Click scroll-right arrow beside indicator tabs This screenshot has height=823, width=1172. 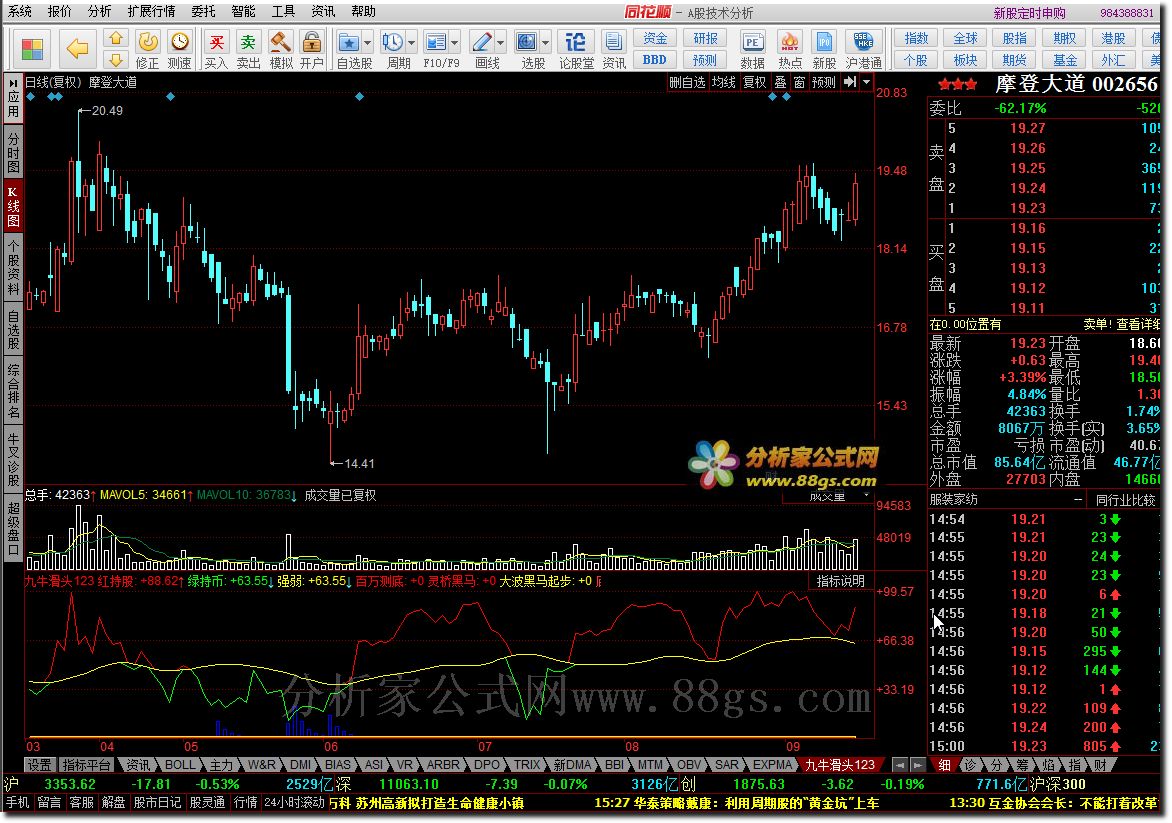[x=917, y=765]
